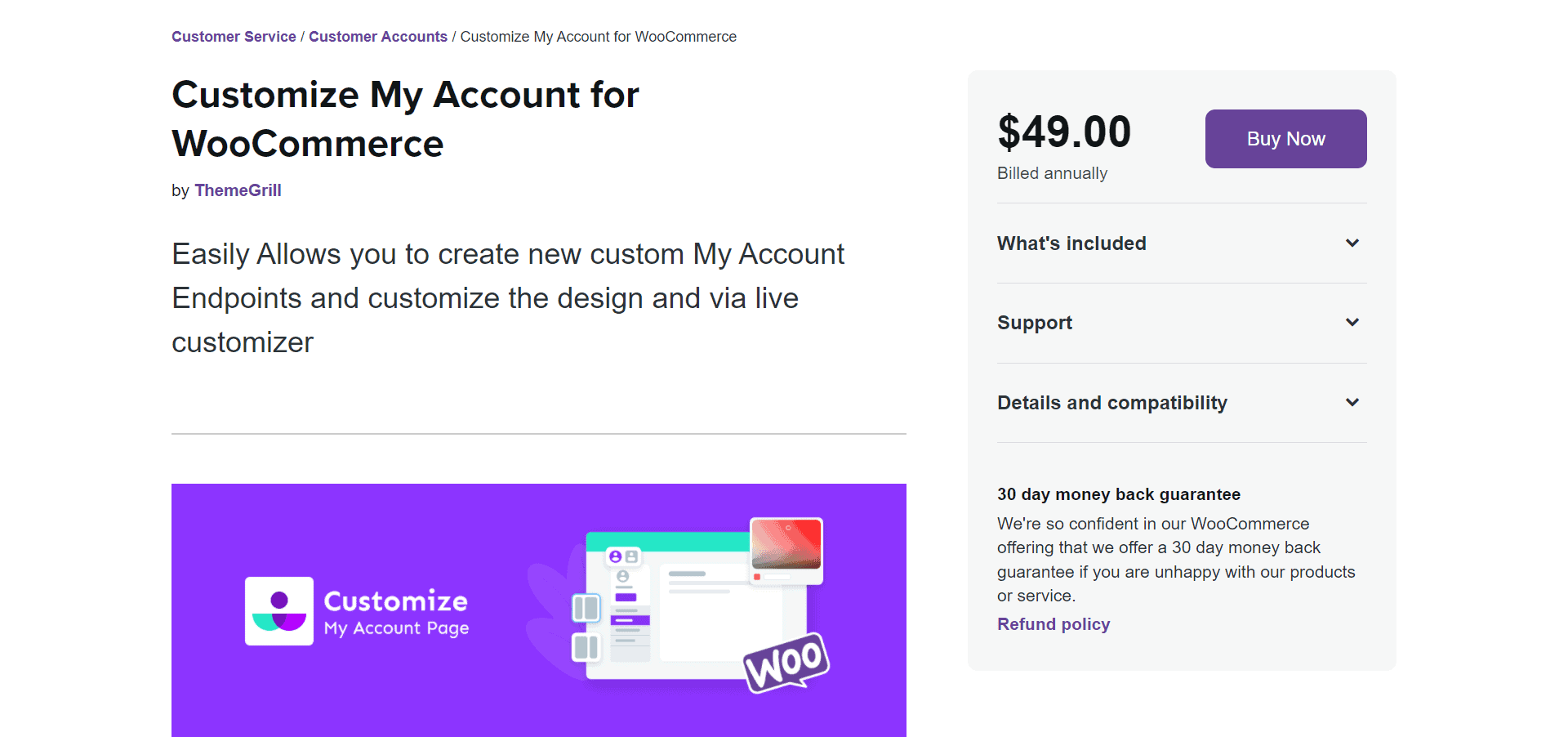Click the product title heading
Viewport: 1568px width, 737px height.
[x=405, y=119]
